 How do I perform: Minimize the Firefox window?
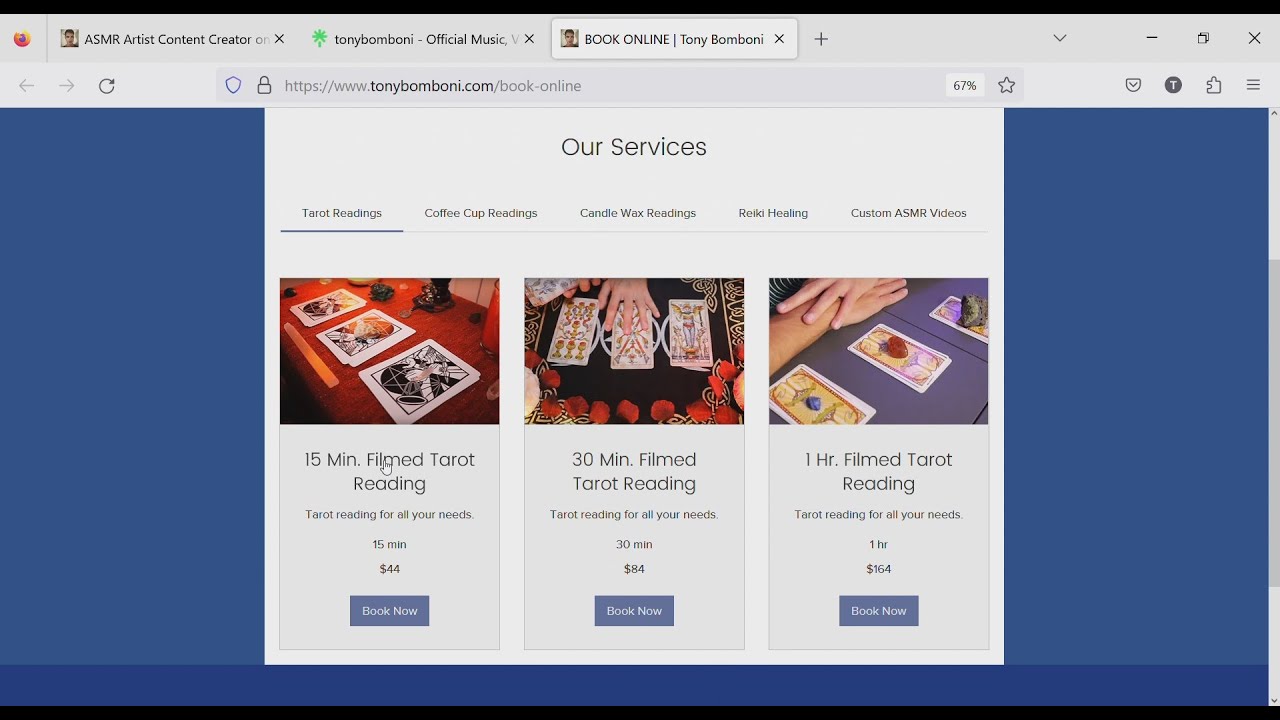tap(1152, 39)
